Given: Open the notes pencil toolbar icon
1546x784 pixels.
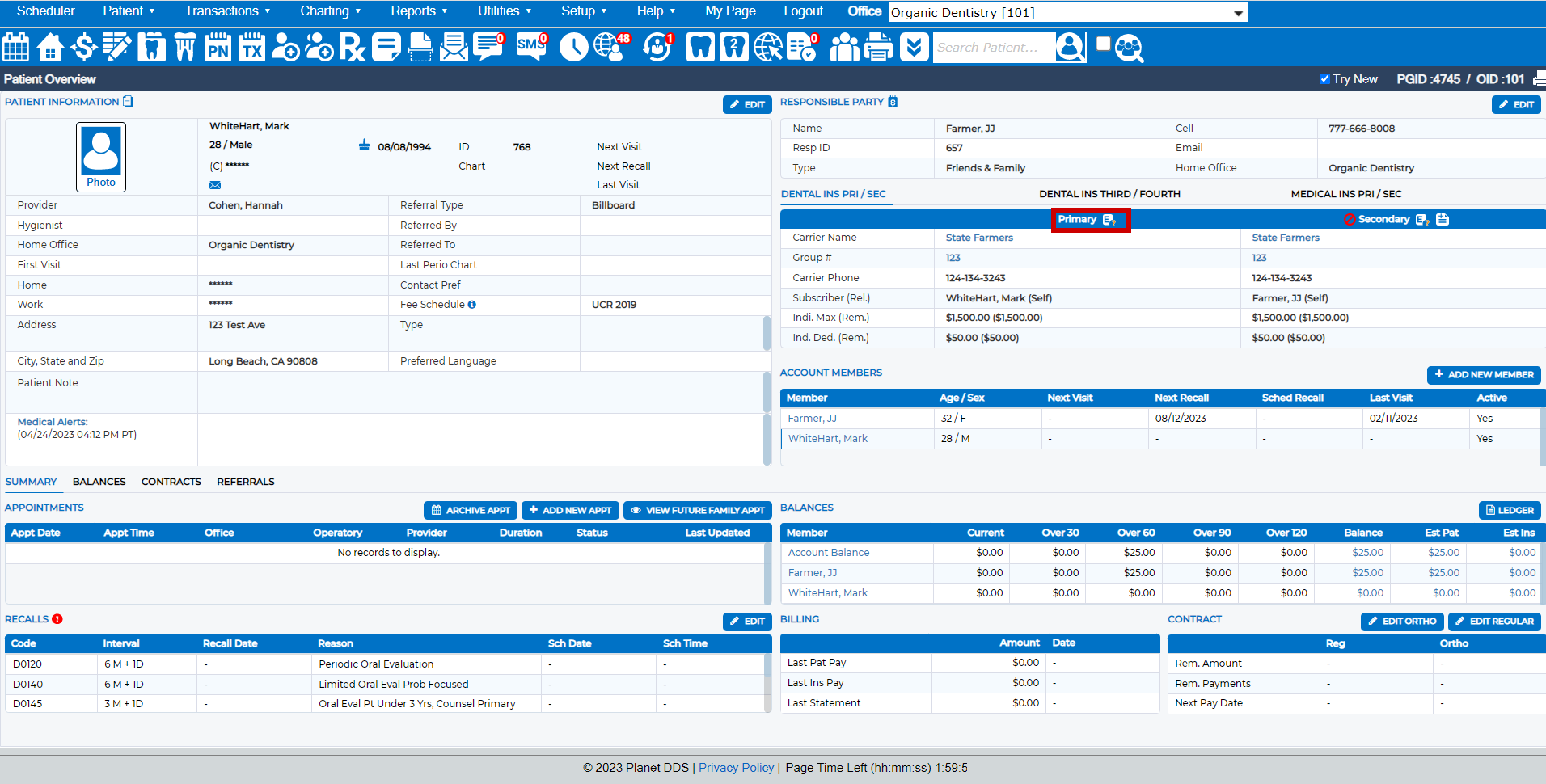Looking at the screenshot, I should pos(117,47).
